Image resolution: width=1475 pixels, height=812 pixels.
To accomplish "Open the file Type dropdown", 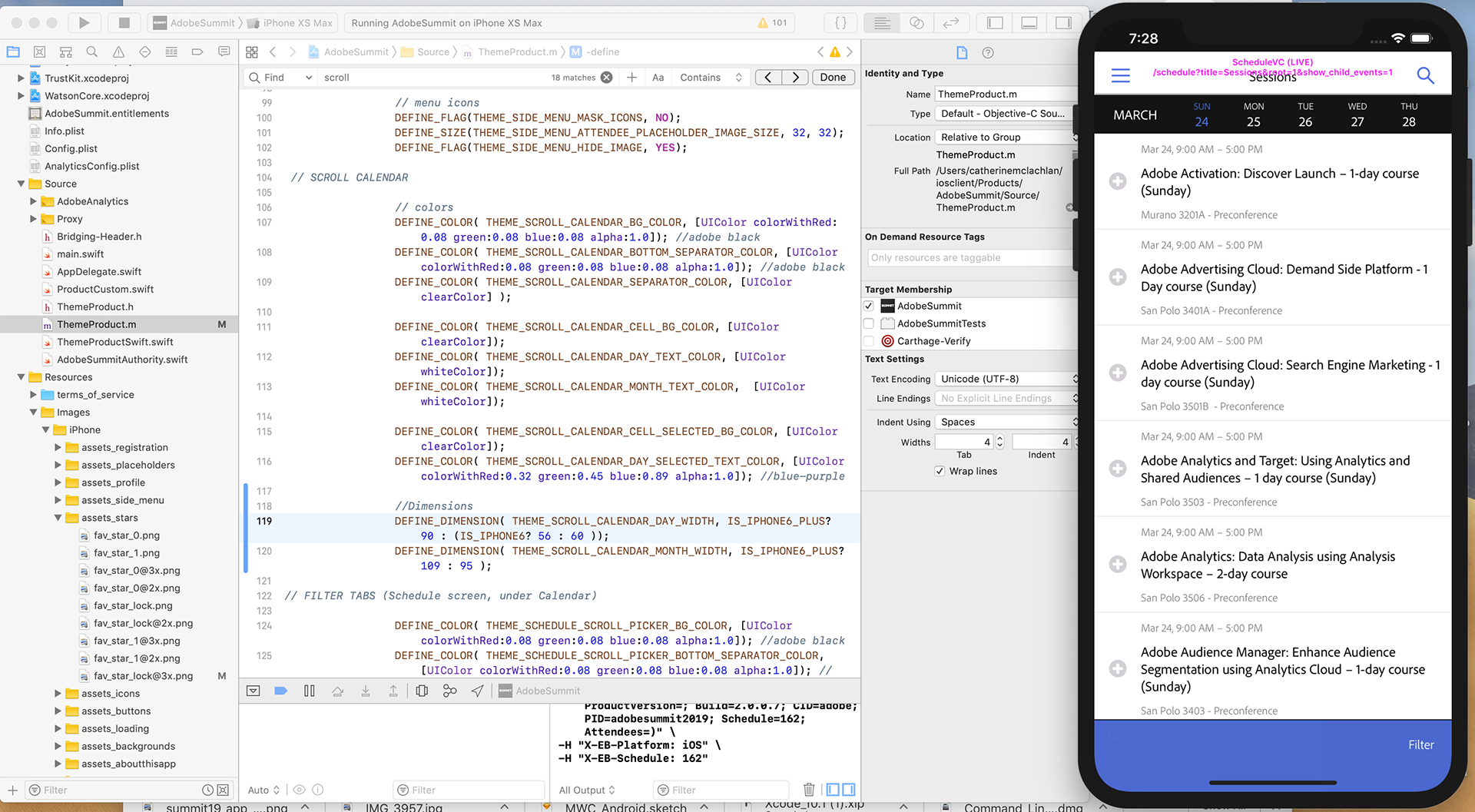I will click(x=1006, y=113).
